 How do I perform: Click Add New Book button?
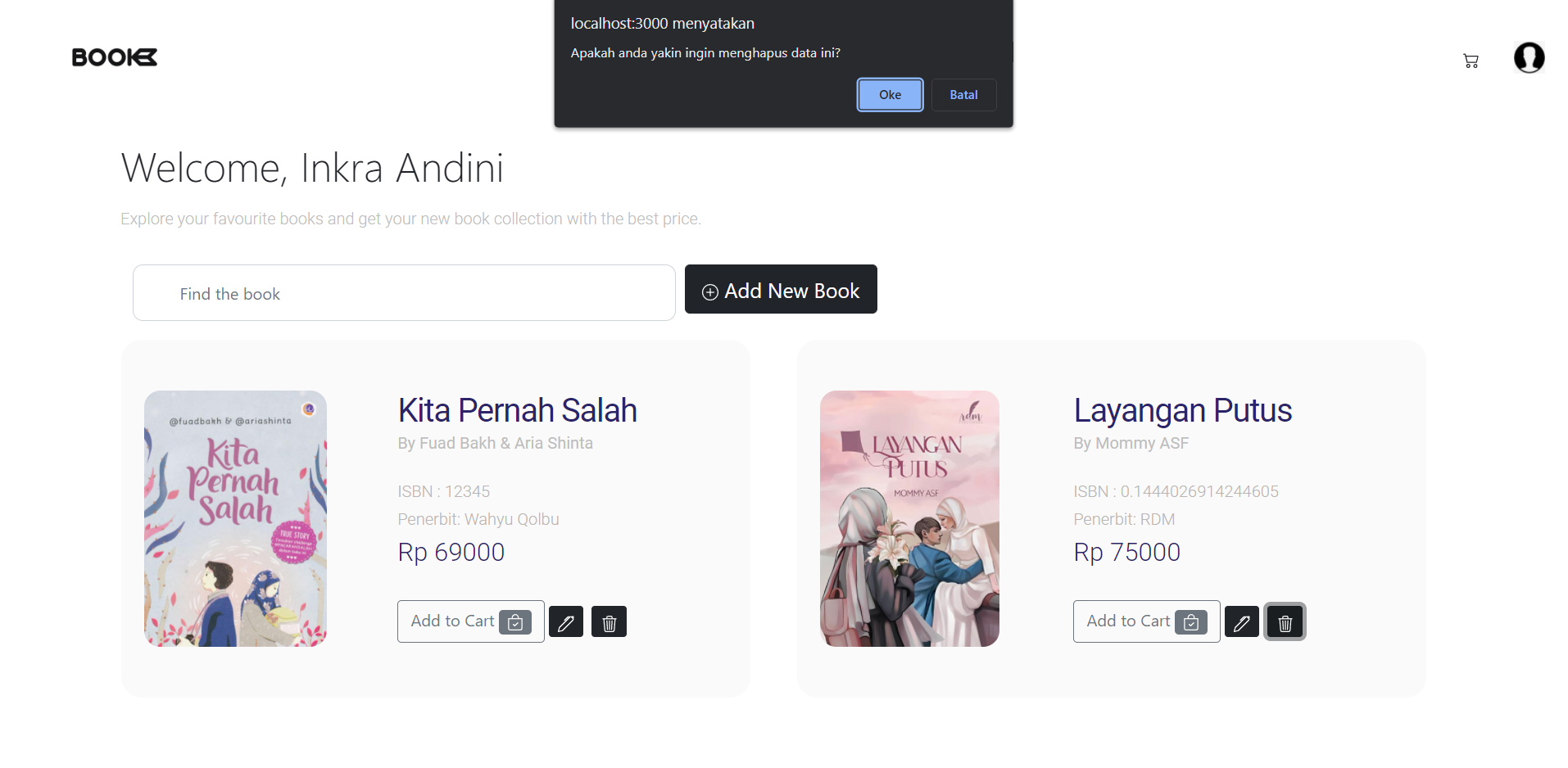781,289
